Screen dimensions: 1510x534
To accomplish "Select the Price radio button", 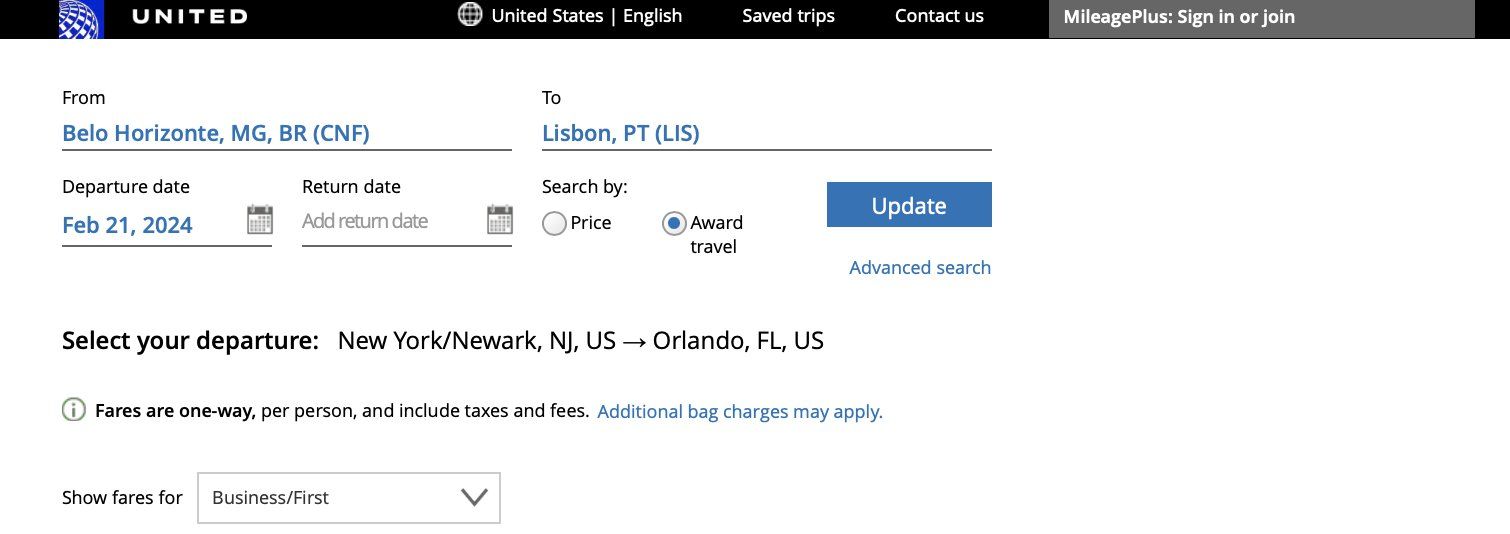I will (554, 224).
